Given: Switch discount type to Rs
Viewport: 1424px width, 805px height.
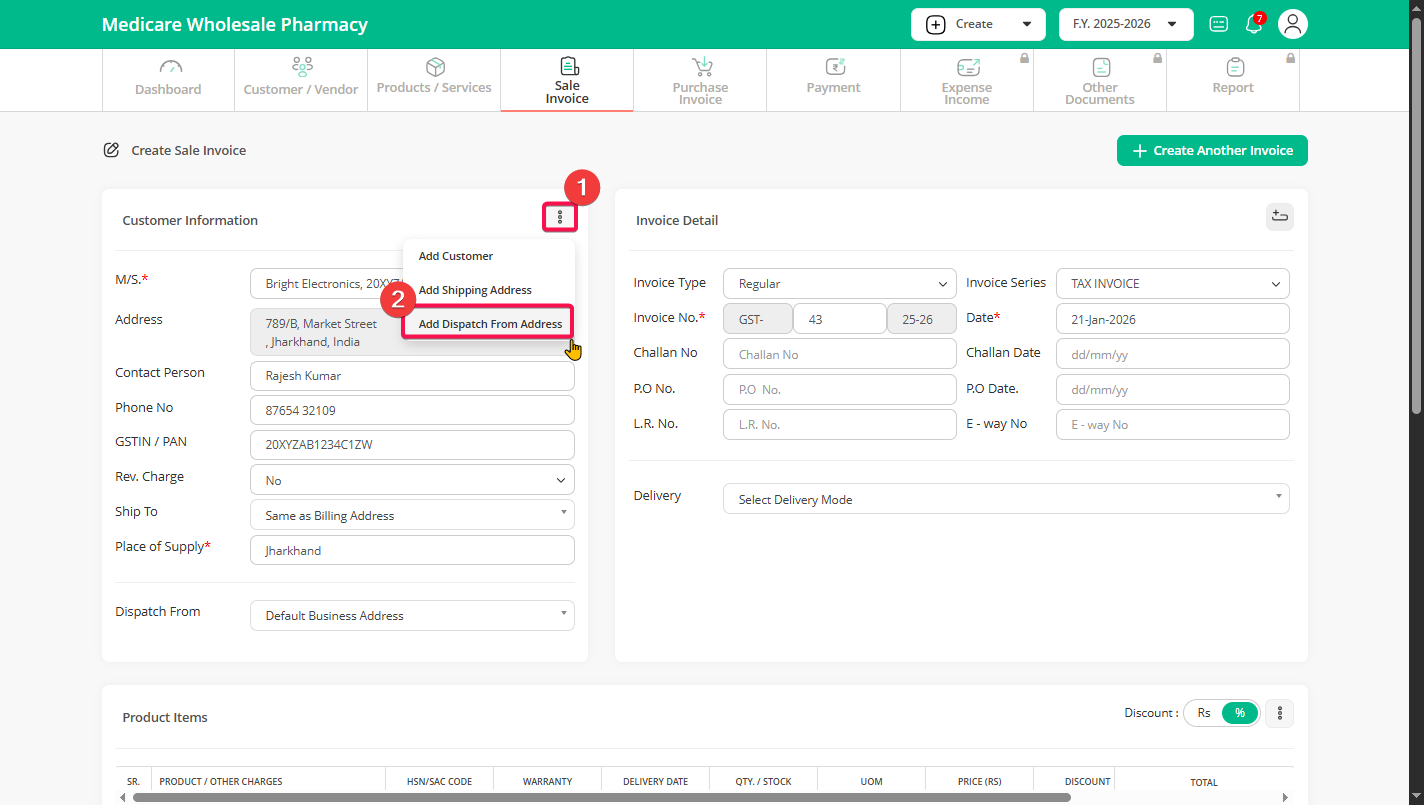Looking at the screenshot, I should pyautogui.click(x=1204, y=713).
